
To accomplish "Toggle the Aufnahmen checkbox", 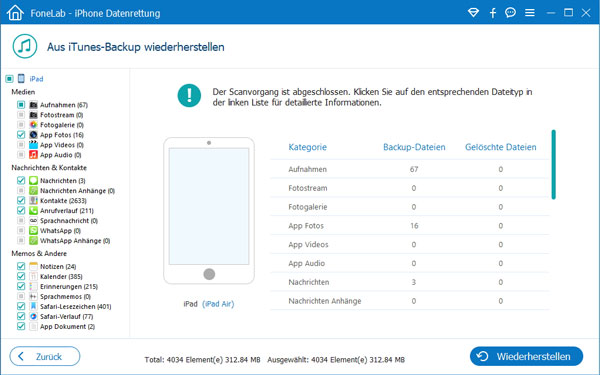I will pyautogui.click(x=21, y=104).
